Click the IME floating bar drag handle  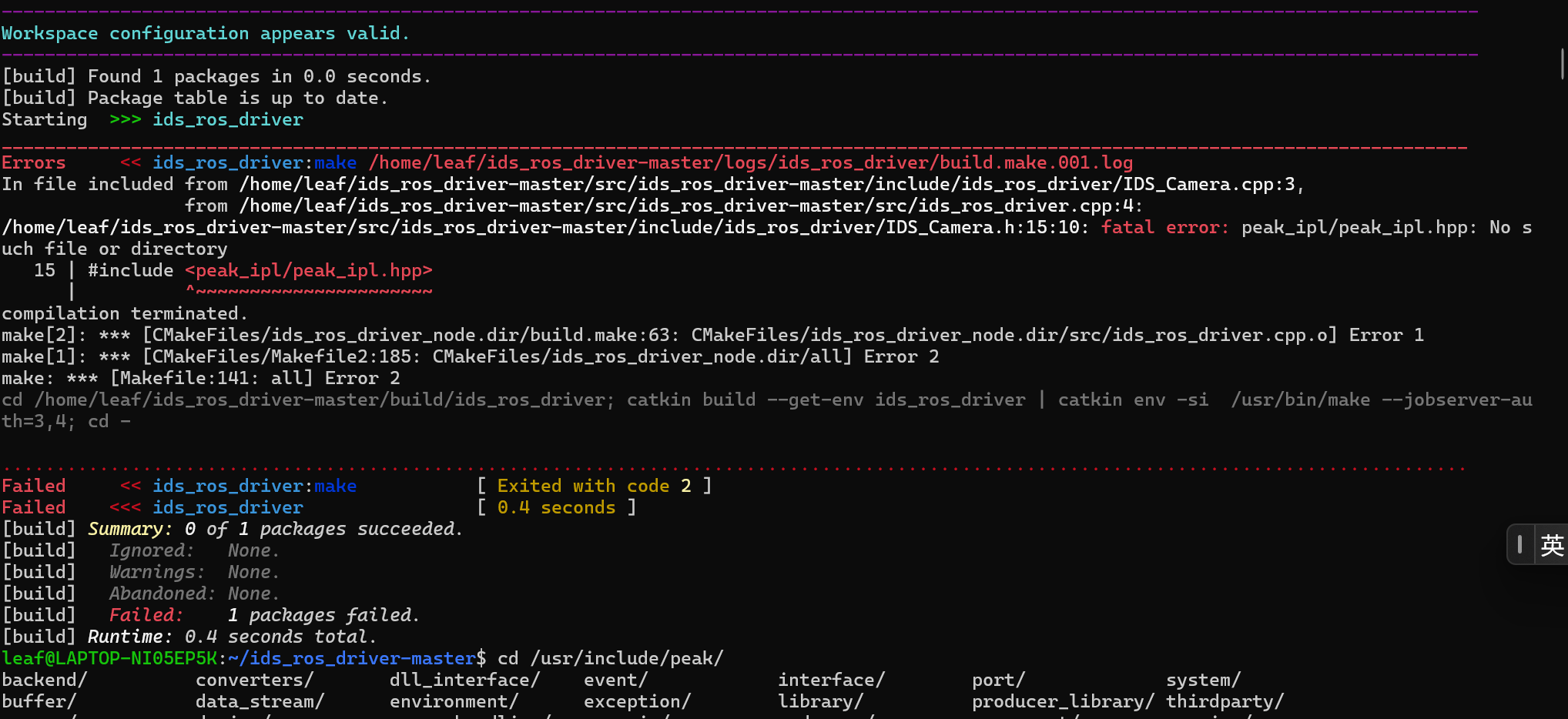[1519, 545]
